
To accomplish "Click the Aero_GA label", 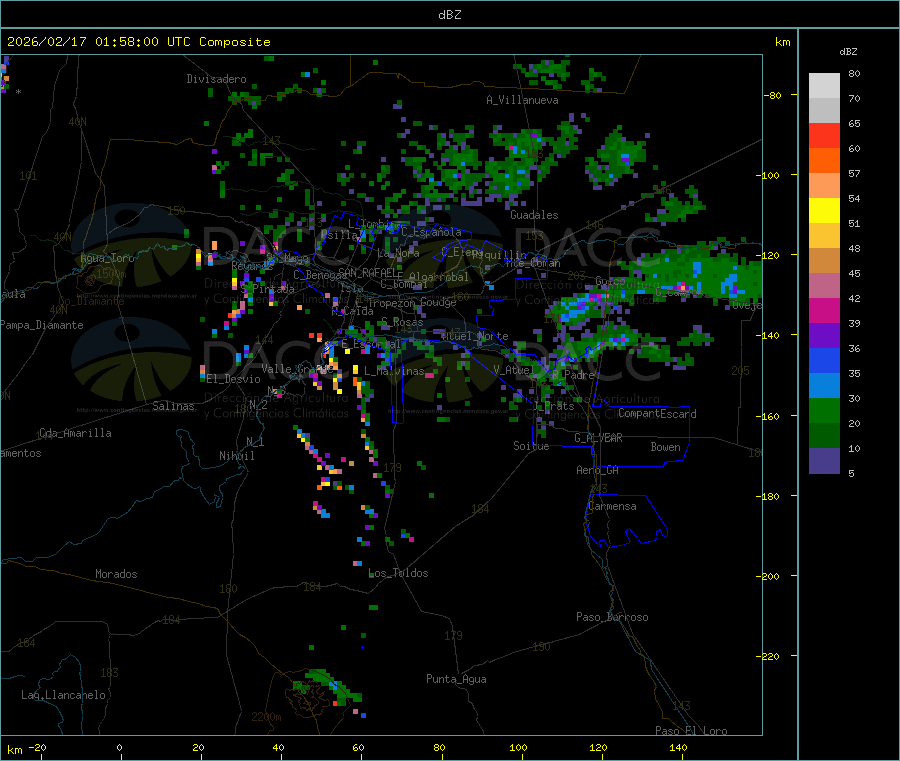I will click(598, 471).
